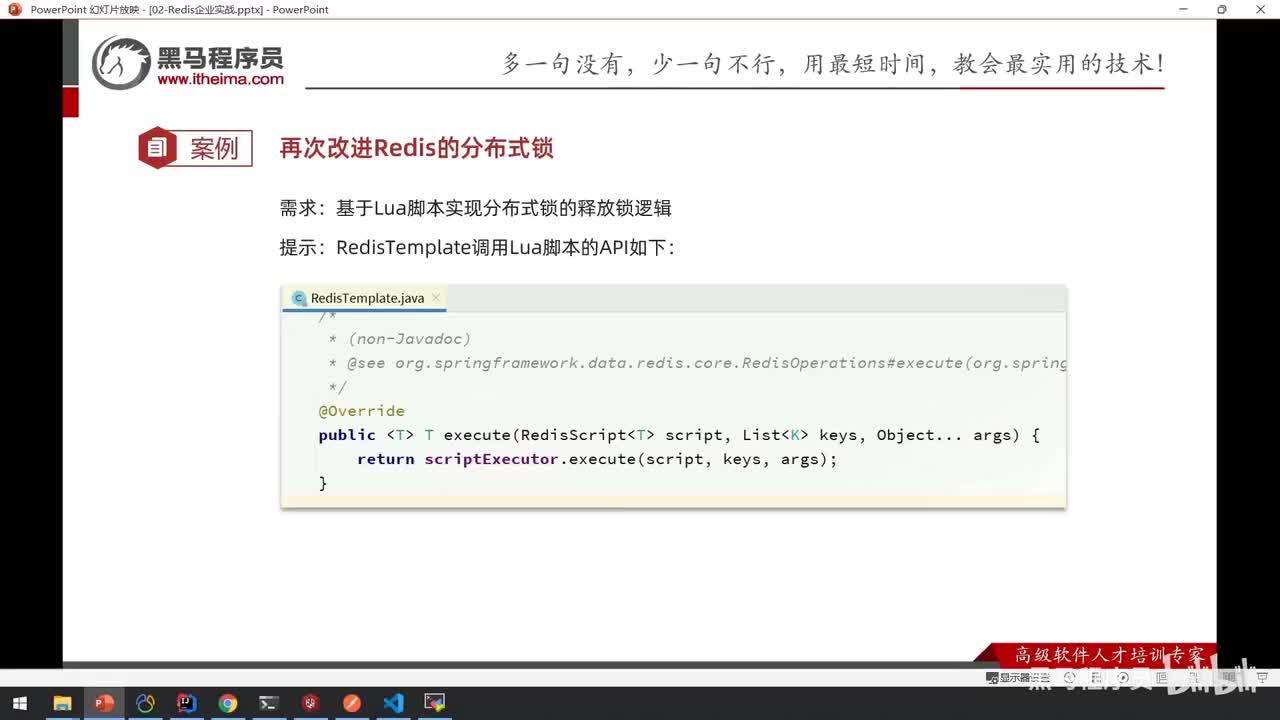Open display settings in the status bar
This screenshot has height=720, width=1280.
[1018, 678]
